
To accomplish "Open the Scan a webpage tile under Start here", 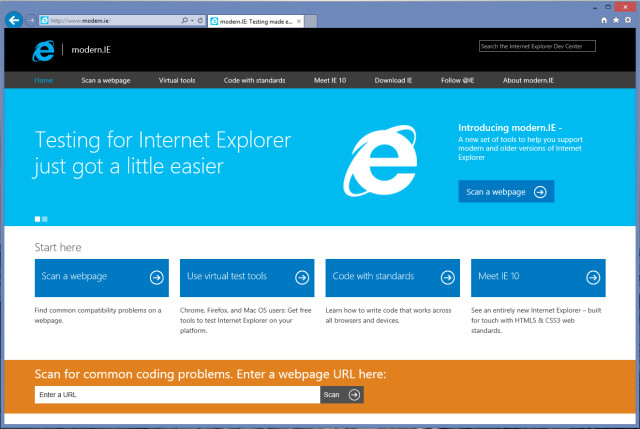I will [102, 278].
